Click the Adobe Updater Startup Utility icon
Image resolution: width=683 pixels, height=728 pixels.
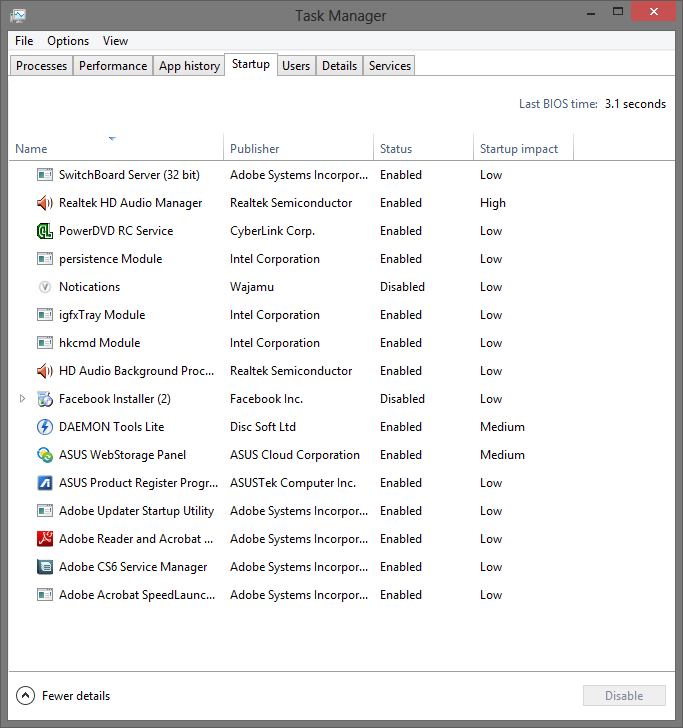pos(45,511)
